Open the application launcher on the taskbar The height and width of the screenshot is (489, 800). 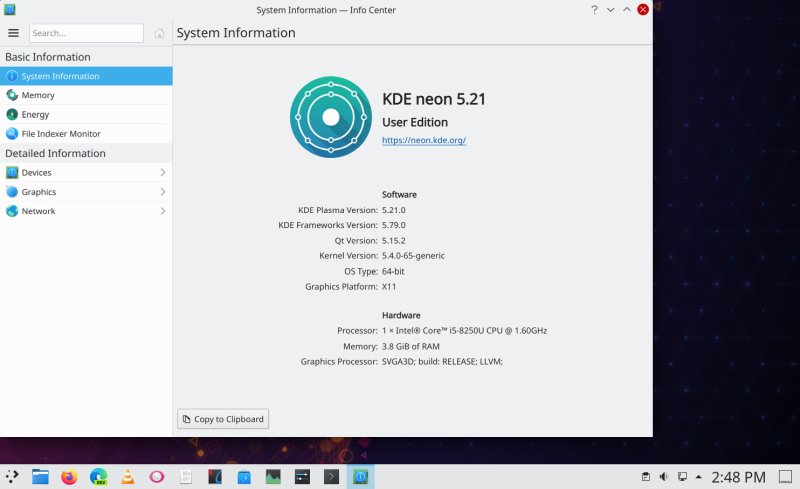[12, 477]
